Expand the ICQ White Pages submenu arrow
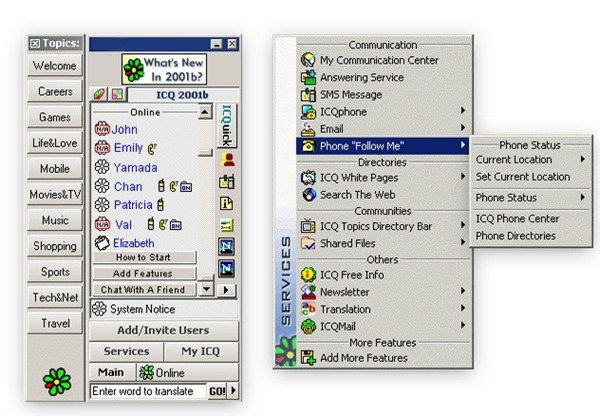The height and width of the screenshot is (416, 600). click(x=463, y=176)
